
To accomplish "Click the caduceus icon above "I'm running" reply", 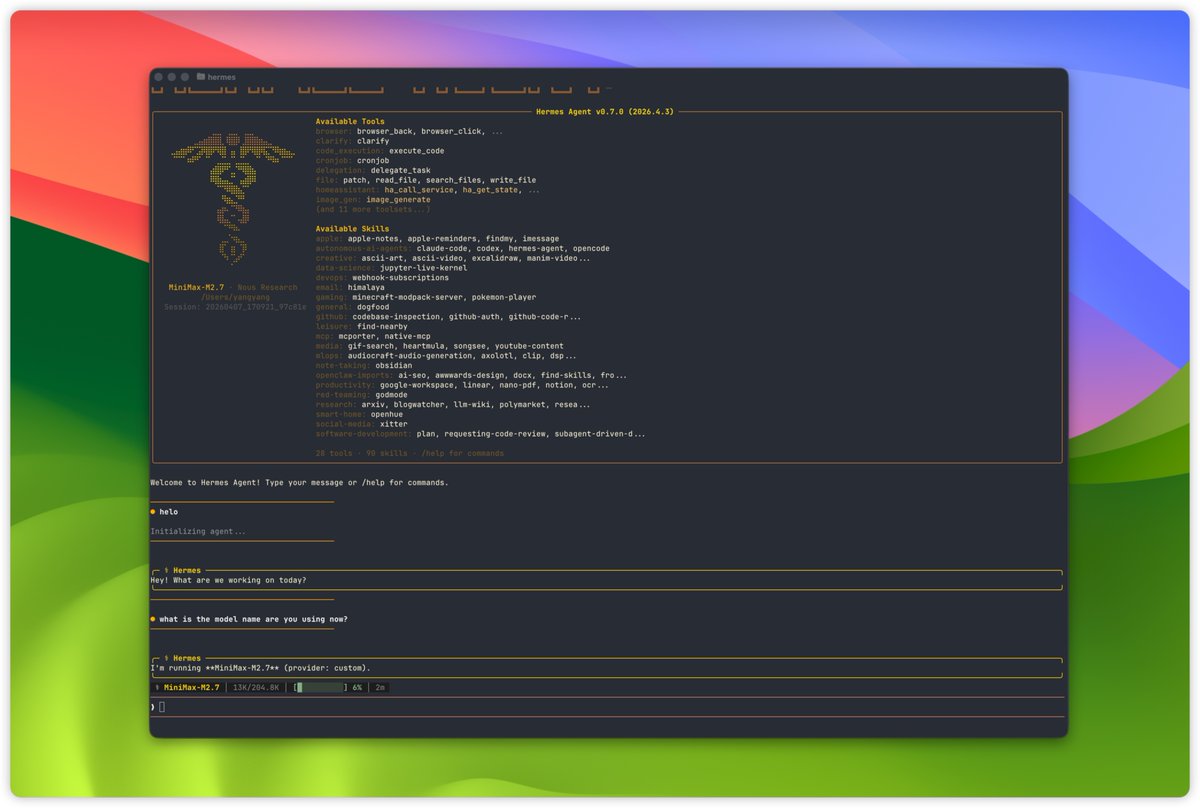I will tap(167, 658).
